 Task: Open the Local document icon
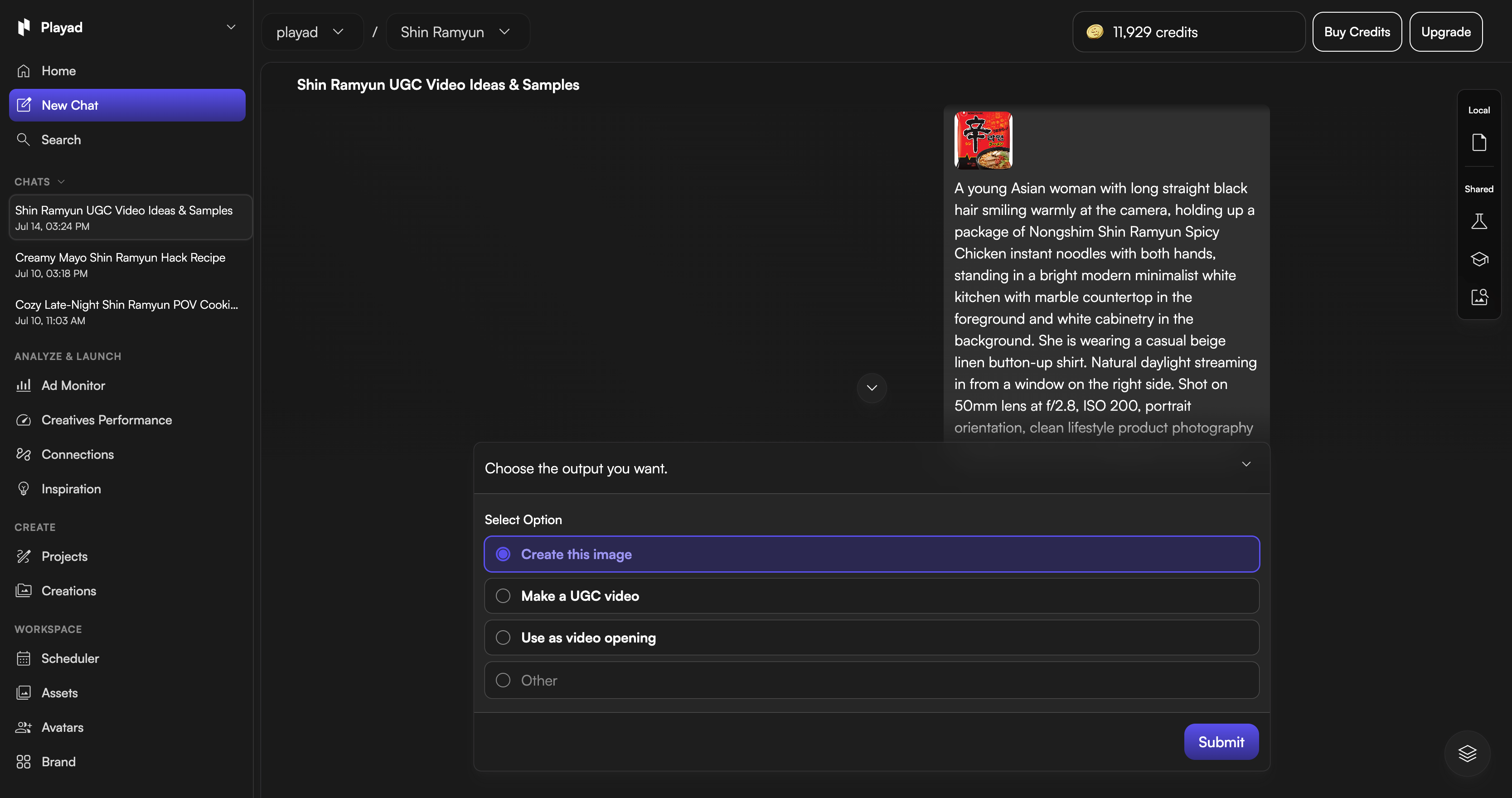pyautogui.click(x=1479, y=142)
